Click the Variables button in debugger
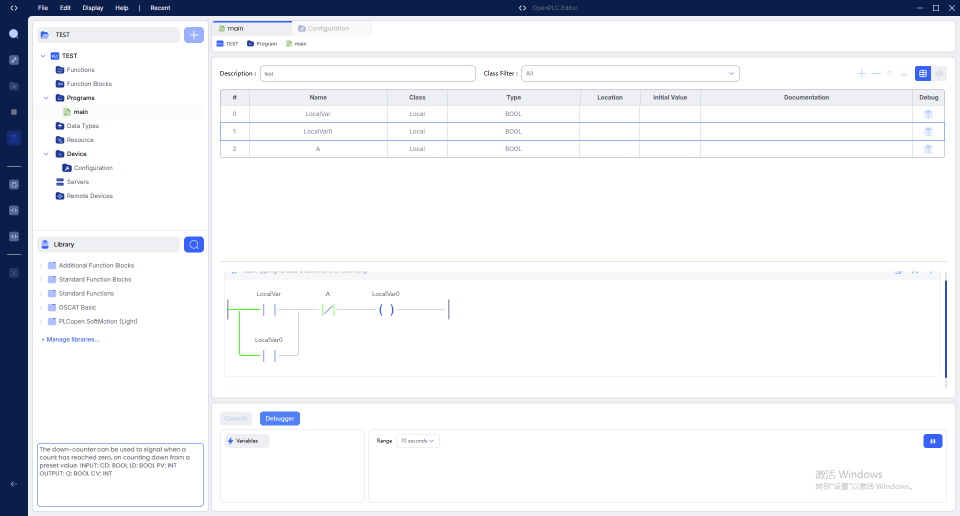 (247, 441)
